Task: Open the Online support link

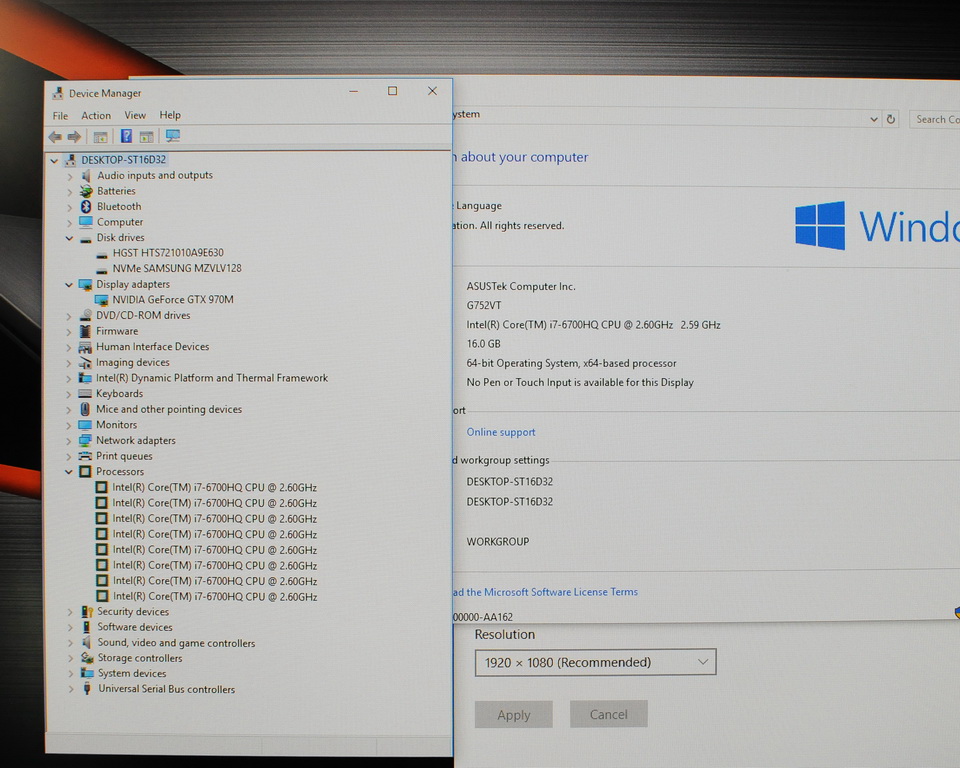Action: pyautogui.click(x=501, y=432)
